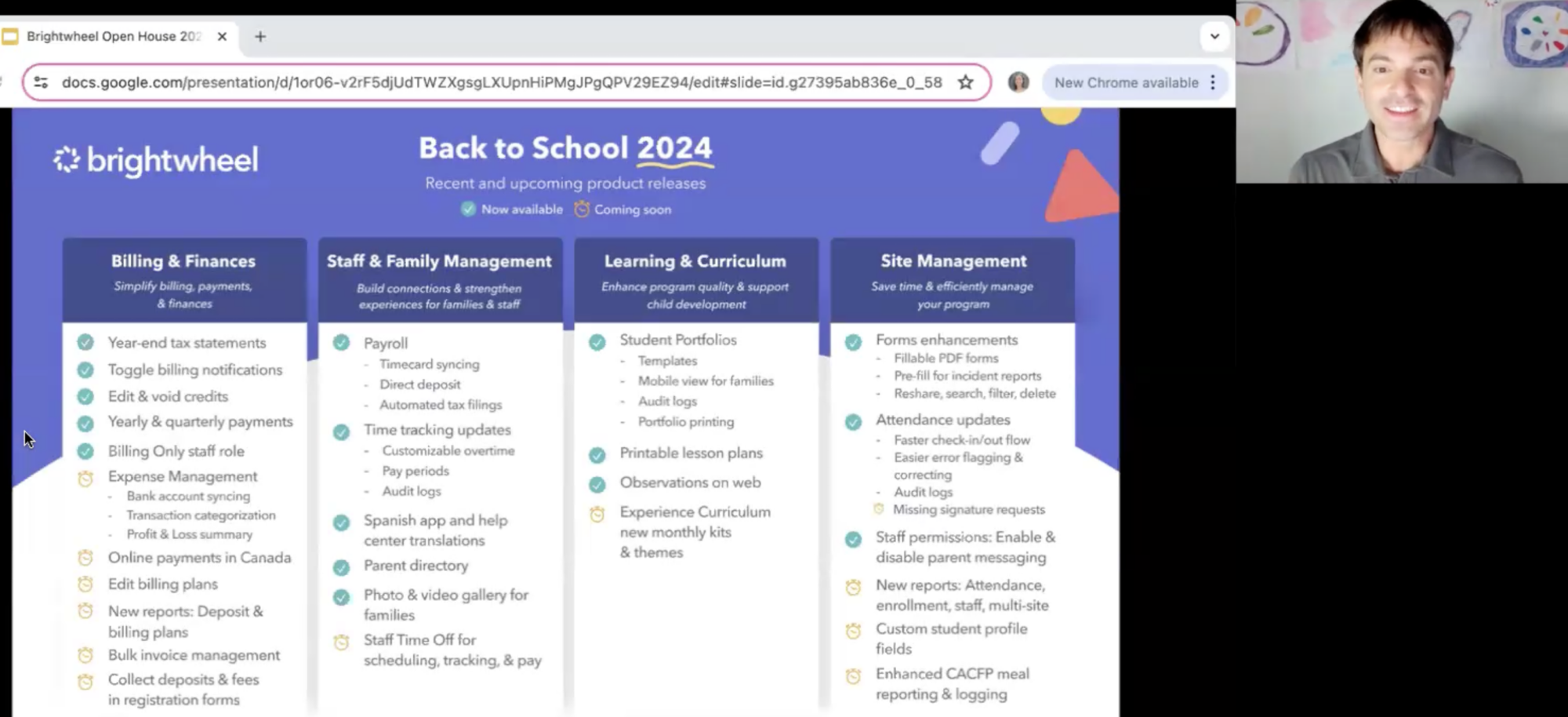This screenshot has width=1568, height=717.
Task: Select the presenter's webcam video thumbnail
Action: [1402, 91]
